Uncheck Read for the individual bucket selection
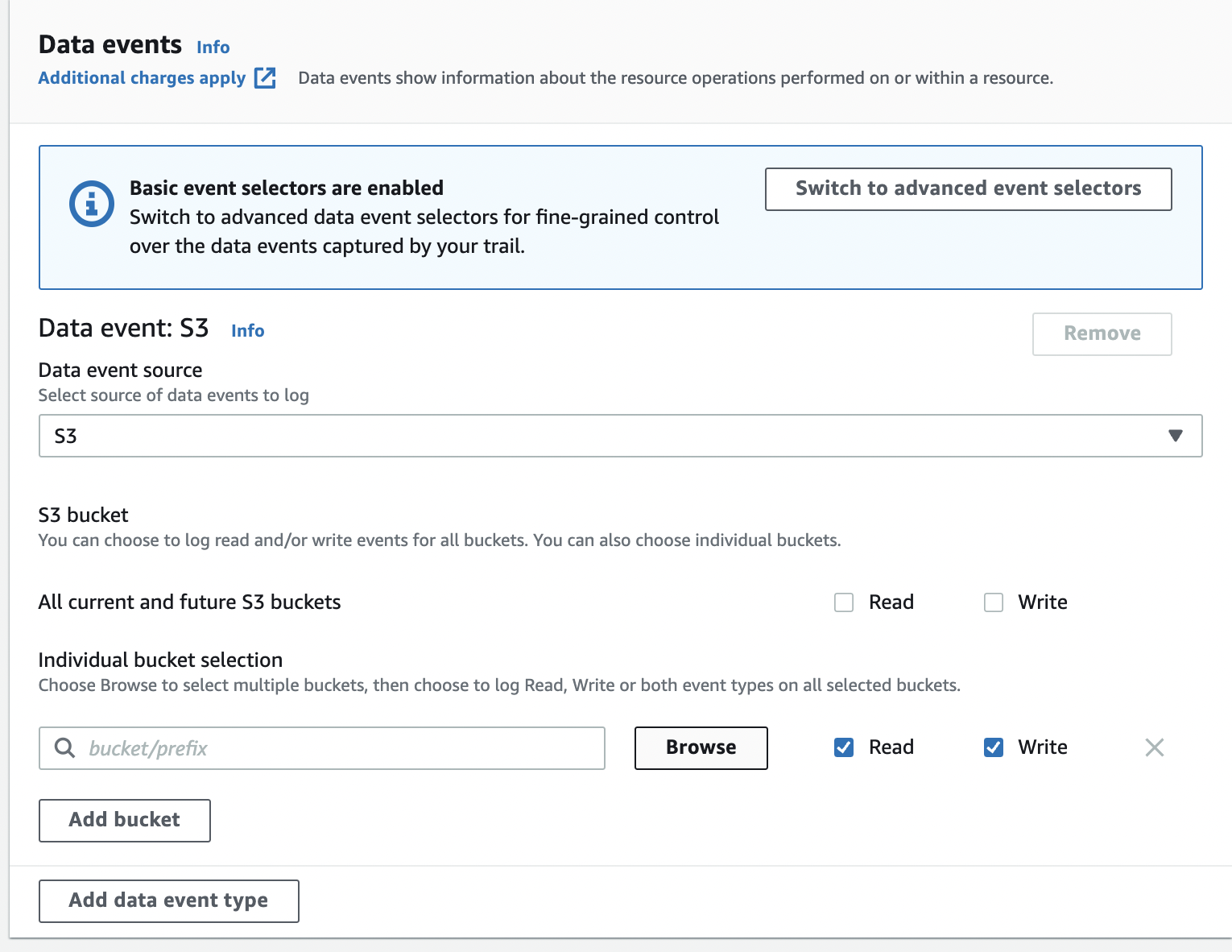The image size is (1232, 952). tap(843, 747)
